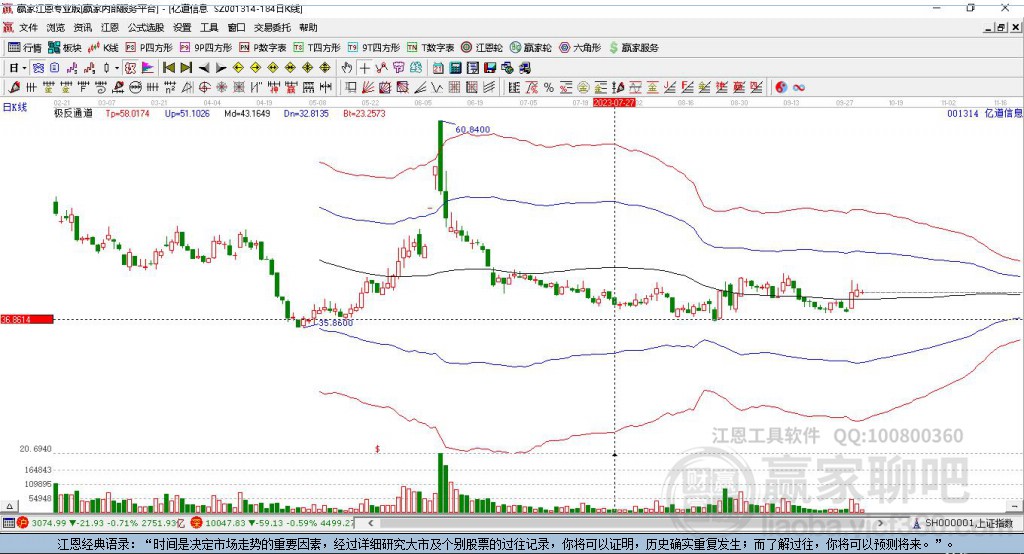Expand the candlestick style dropdown arrow
The width and height of the screenshot is (1024, 554).
coord(117,68)
